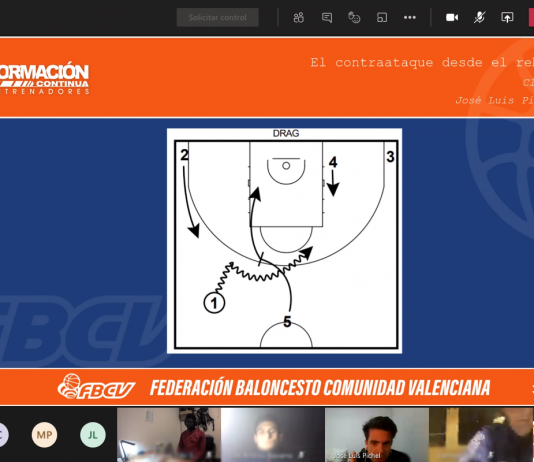
Task: Click the Solicitar control button
Action: click(x=217, y=17)
